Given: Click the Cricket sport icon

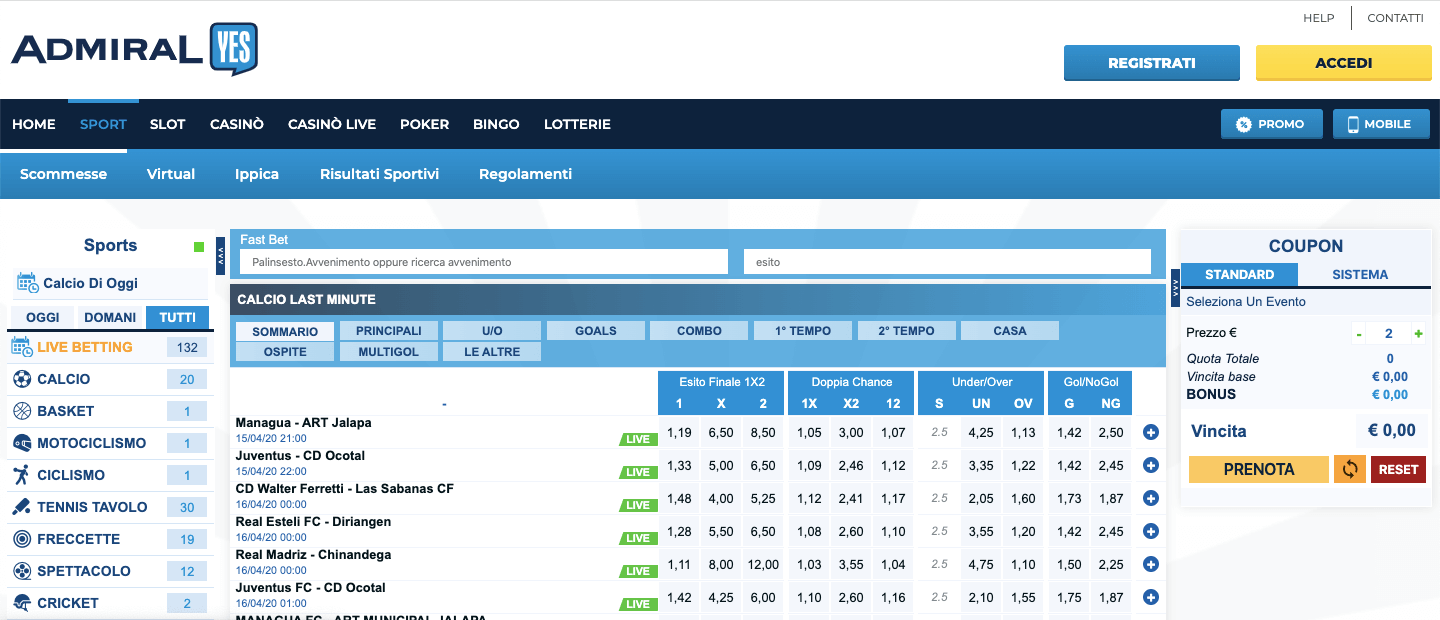Looking at the screenshot, I should 22,603.
